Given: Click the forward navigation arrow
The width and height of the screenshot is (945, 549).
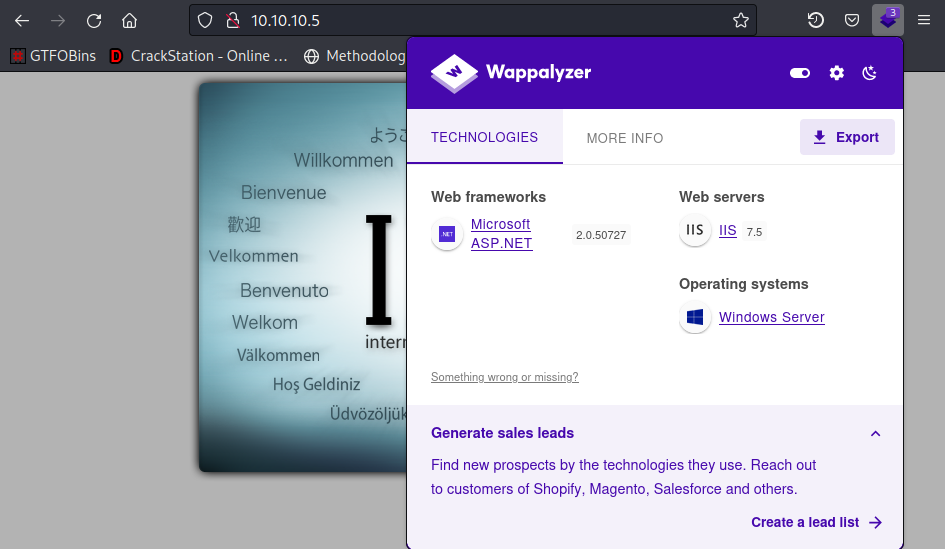Looking at the screenshot, I should (58, 20).
